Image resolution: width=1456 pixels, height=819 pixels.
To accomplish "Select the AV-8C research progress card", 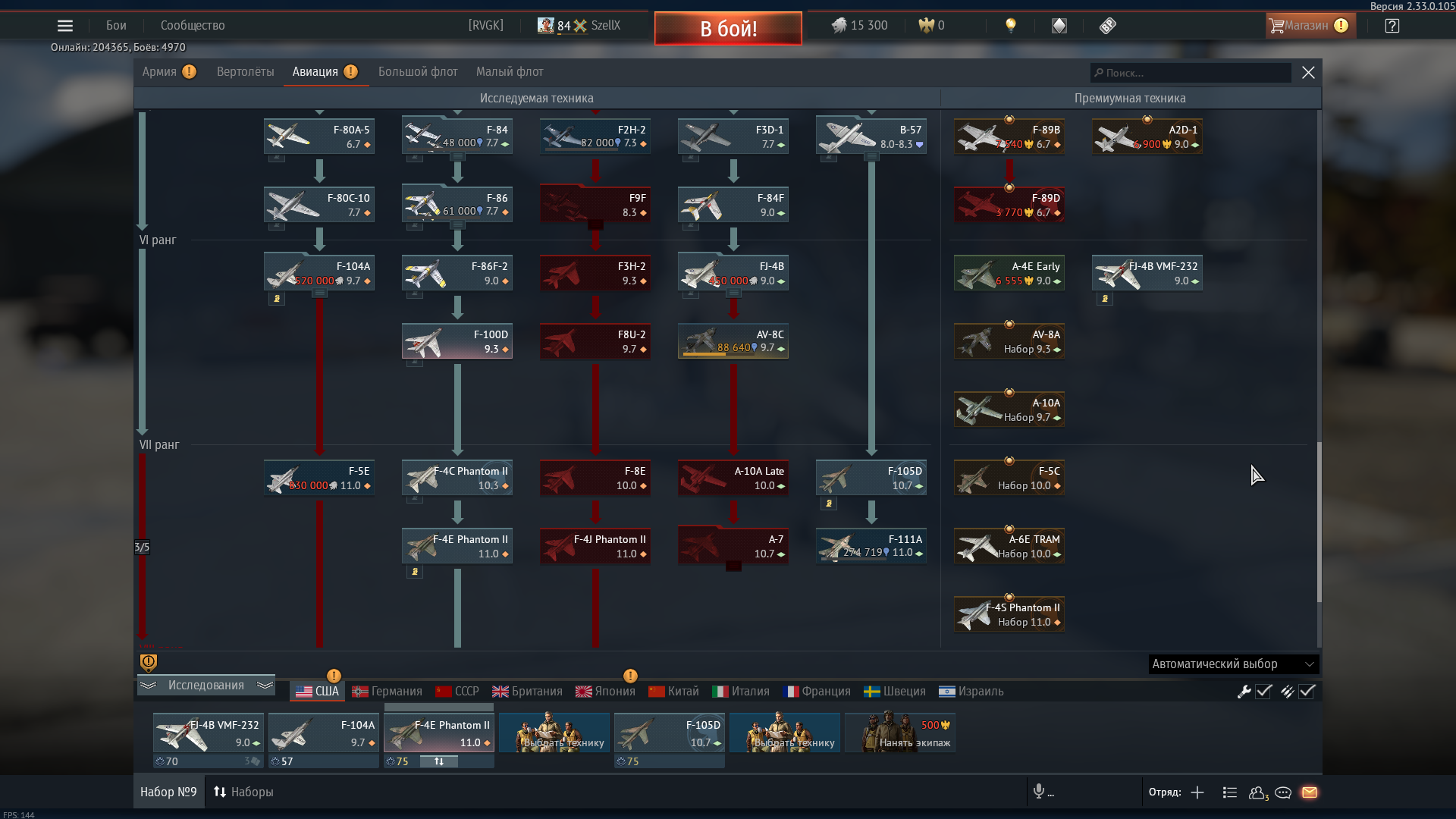I will click(x=733, y=341).
